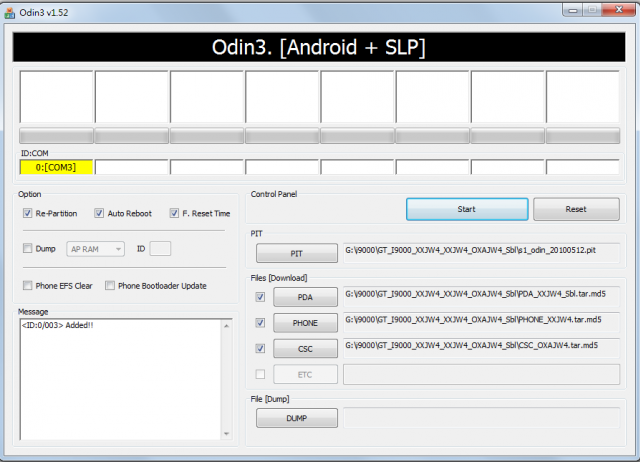The image size is (640, 462).
Task: Click the empty ETC path field
Action: pos(482,374)
